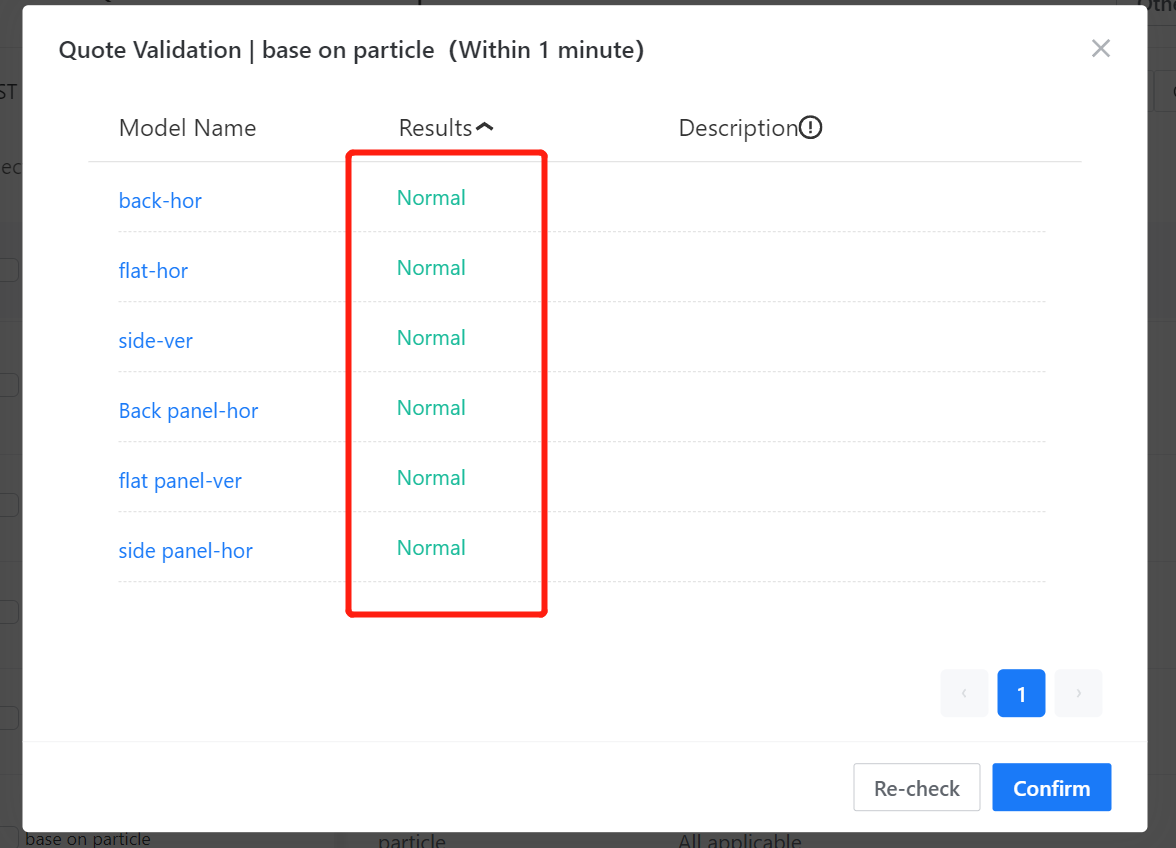Open the flat panel-ver model link
Screen dimensions: 1176x848
tap(180, 481)
